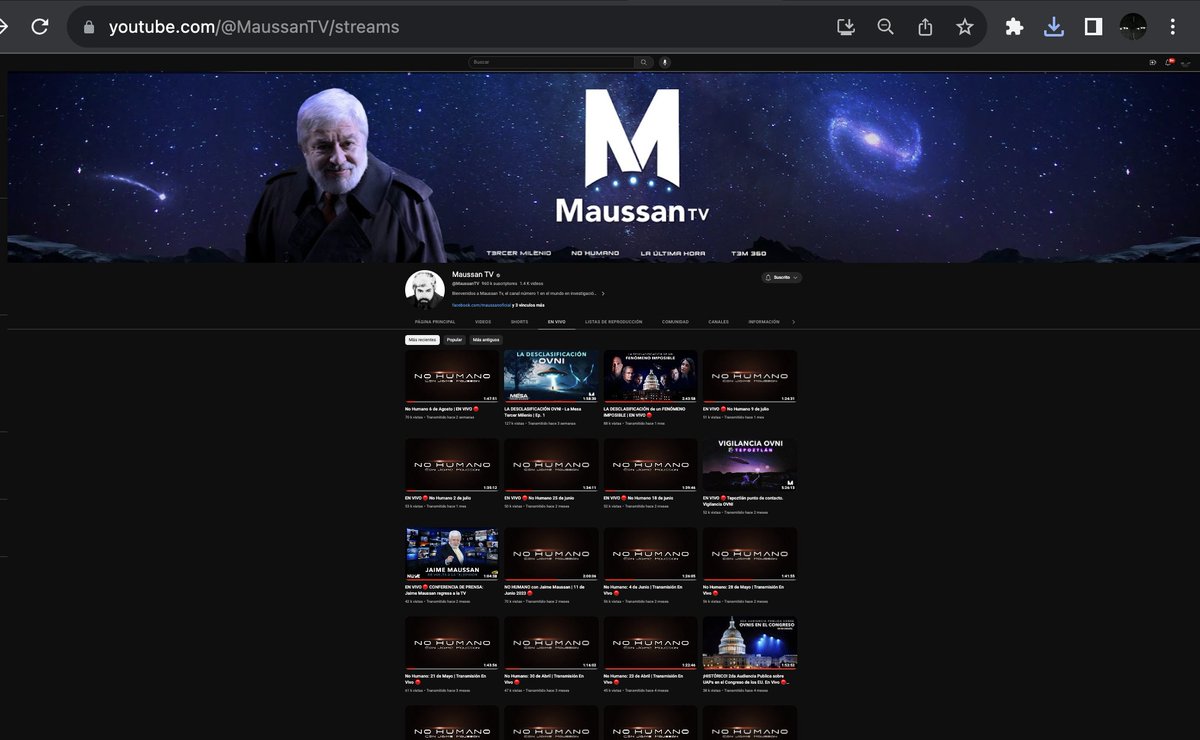This screenshot has height=740, width=1200.
Task: Click the share page icon in address bar
Action: pos(926,27)
